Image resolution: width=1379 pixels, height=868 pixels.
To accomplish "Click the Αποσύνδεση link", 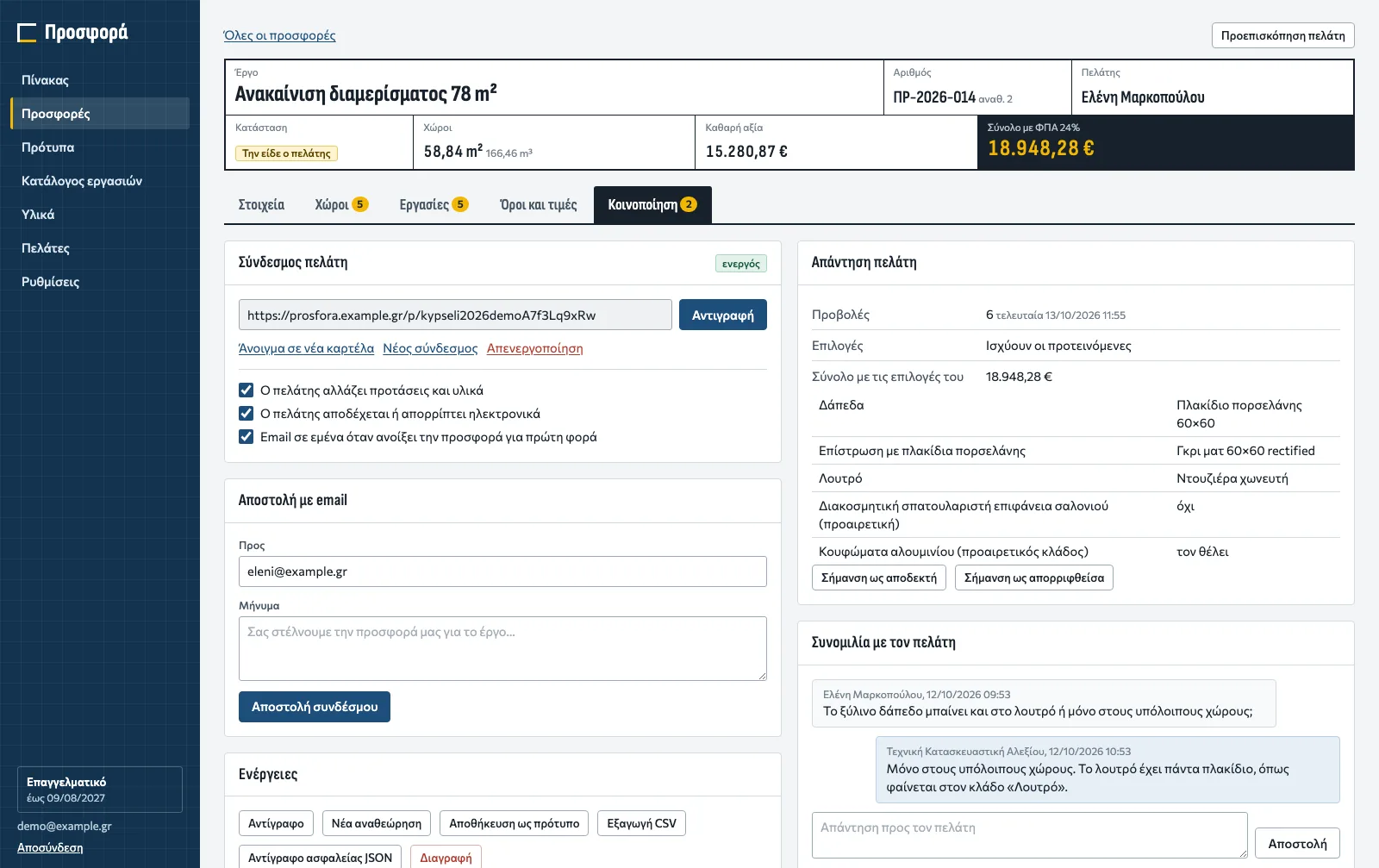I will pyautogui.click(x=50, y=847).
